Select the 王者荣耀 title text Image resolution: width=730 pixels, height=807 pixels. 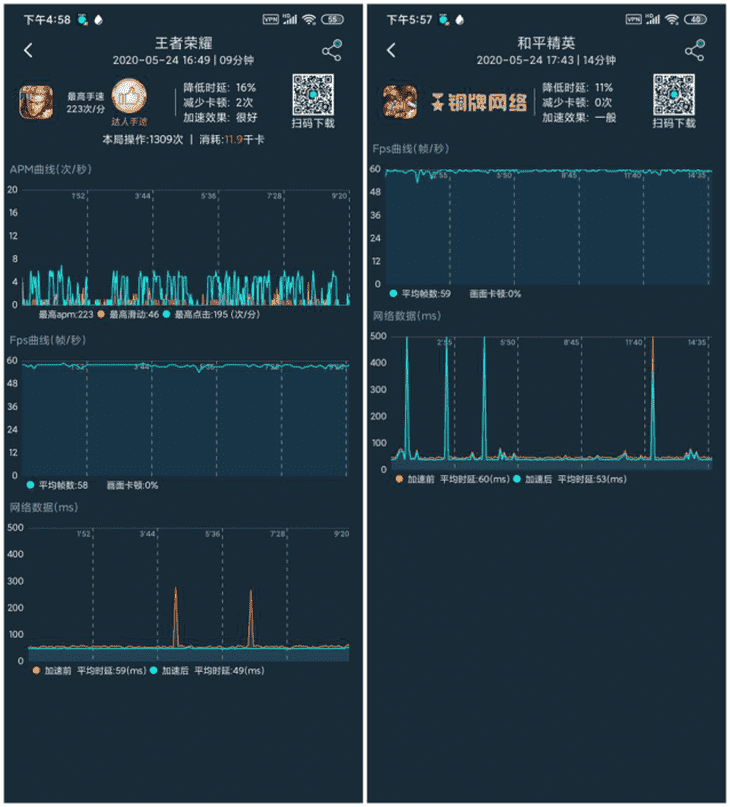(184, 43)
